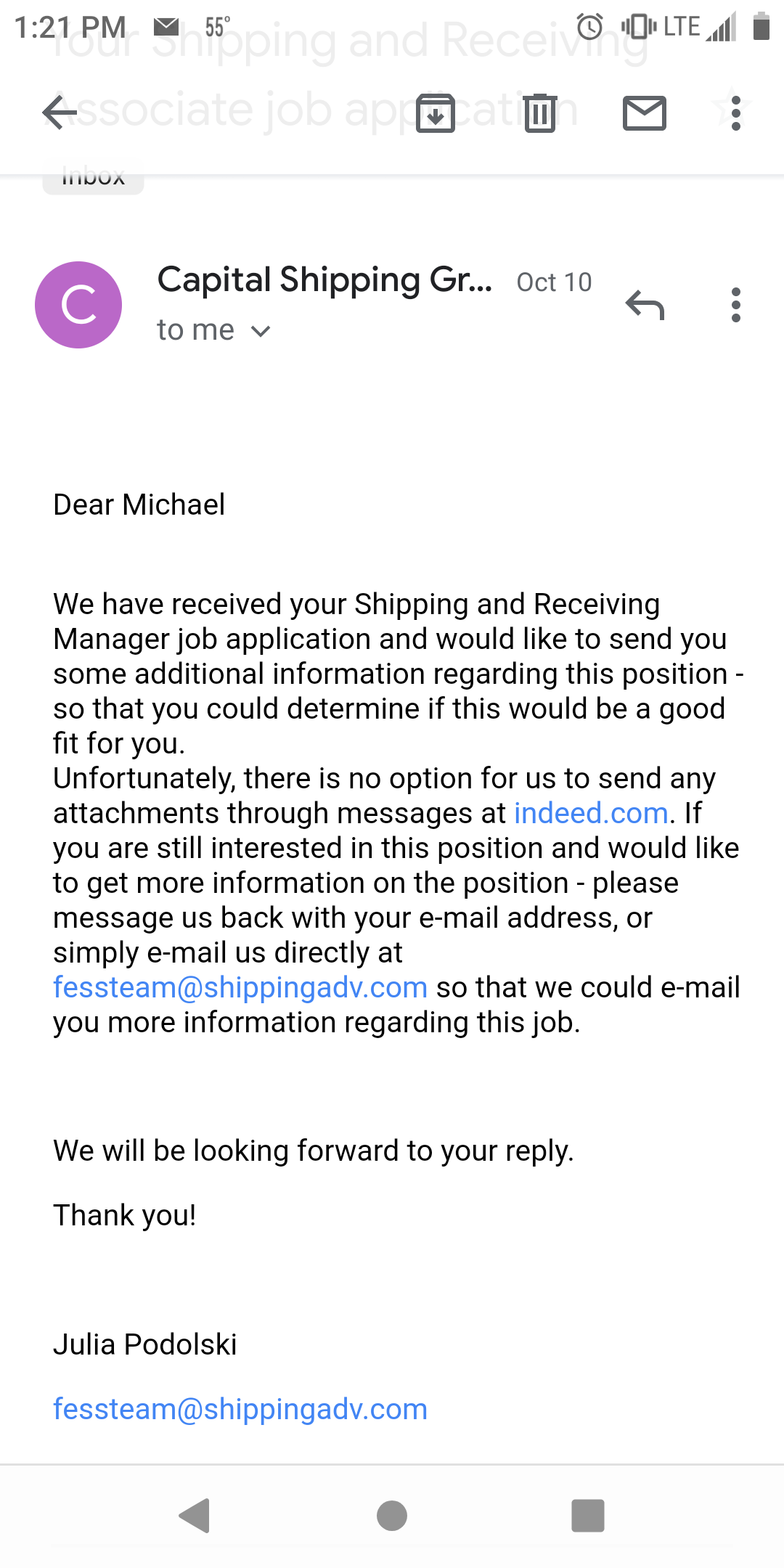Screen dimensions: 784x1568
Task: Tap the Capital Shipping Gr... sender name
Action: tap(324, 280)
